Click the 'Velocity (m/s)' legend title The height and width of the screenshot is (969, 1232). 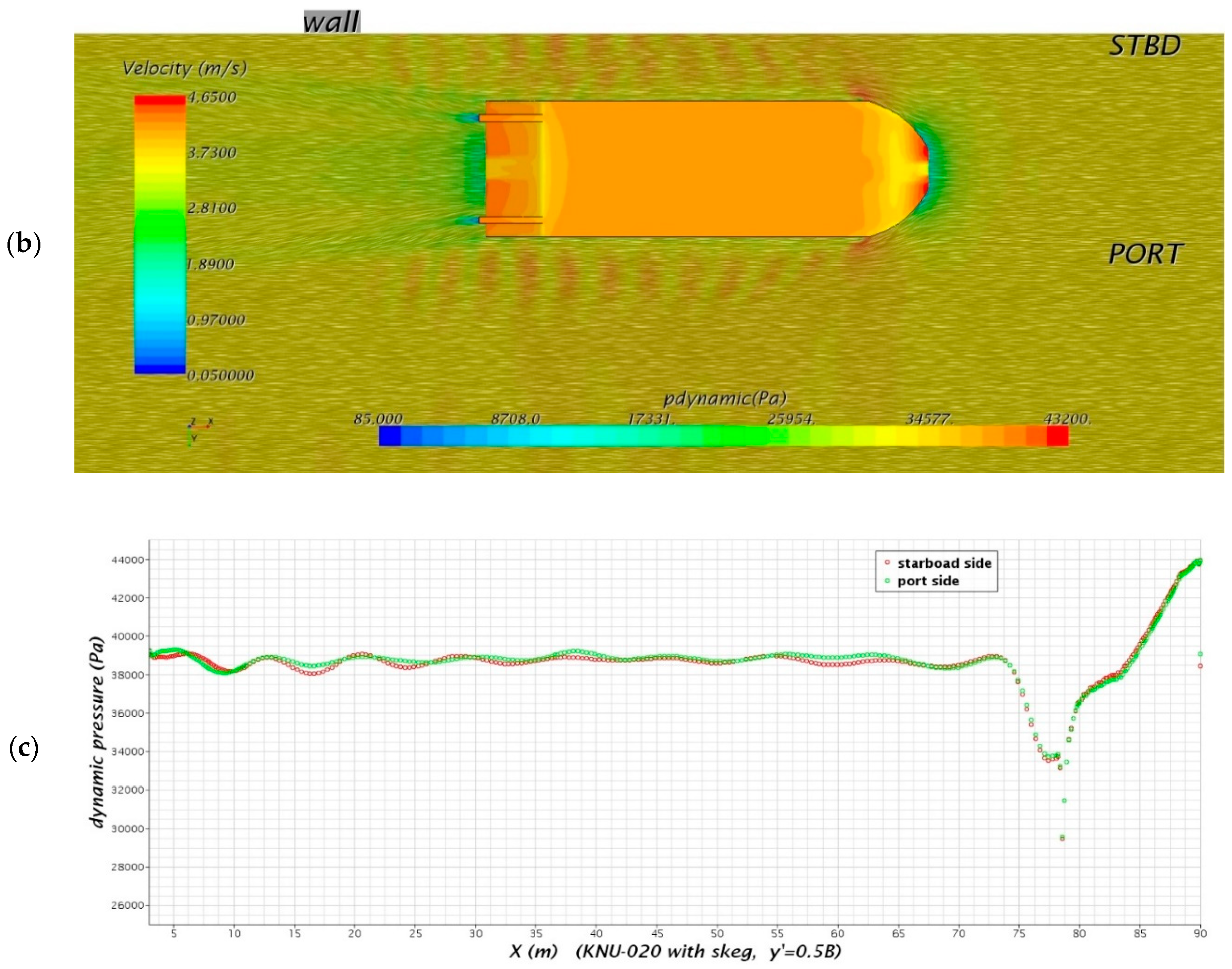tap(184, 69)
